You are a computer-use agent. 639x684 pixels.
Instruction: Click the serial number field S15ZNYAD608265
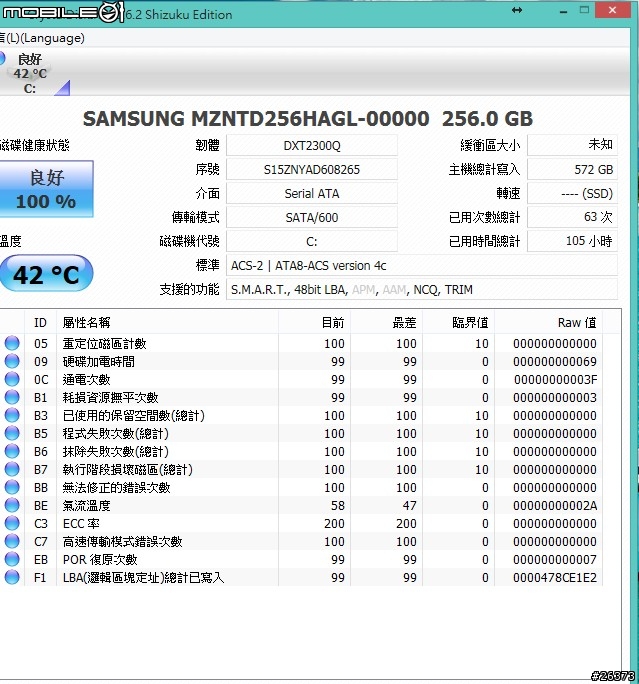click(x=311, y=169)
